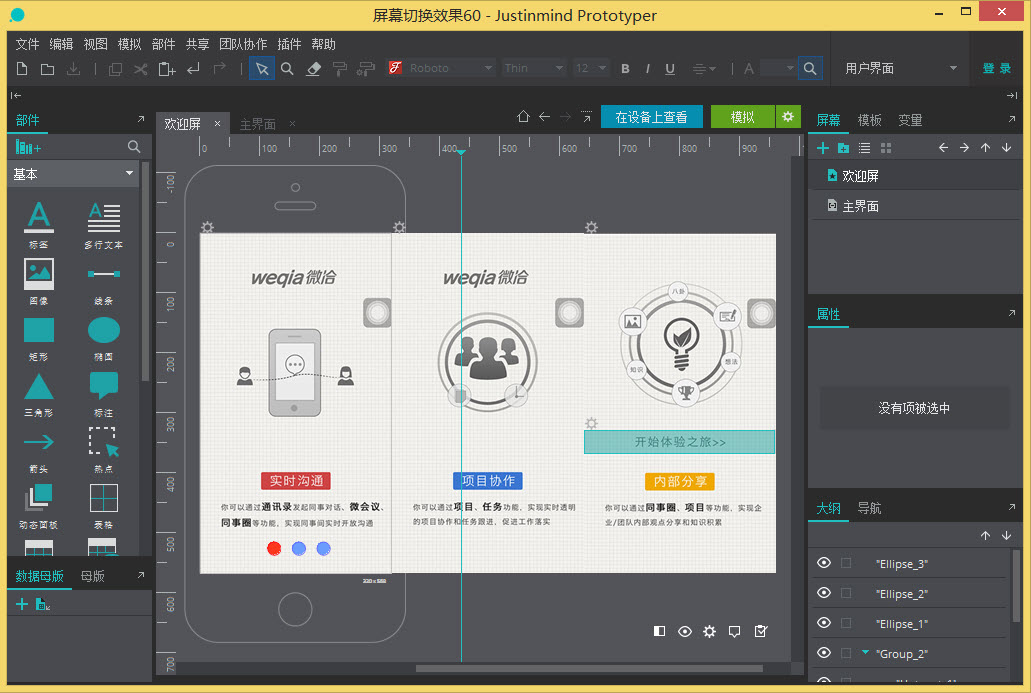Switch to the 模板 tab
The width and height of the screenshot is (1031, 693).
869,120
